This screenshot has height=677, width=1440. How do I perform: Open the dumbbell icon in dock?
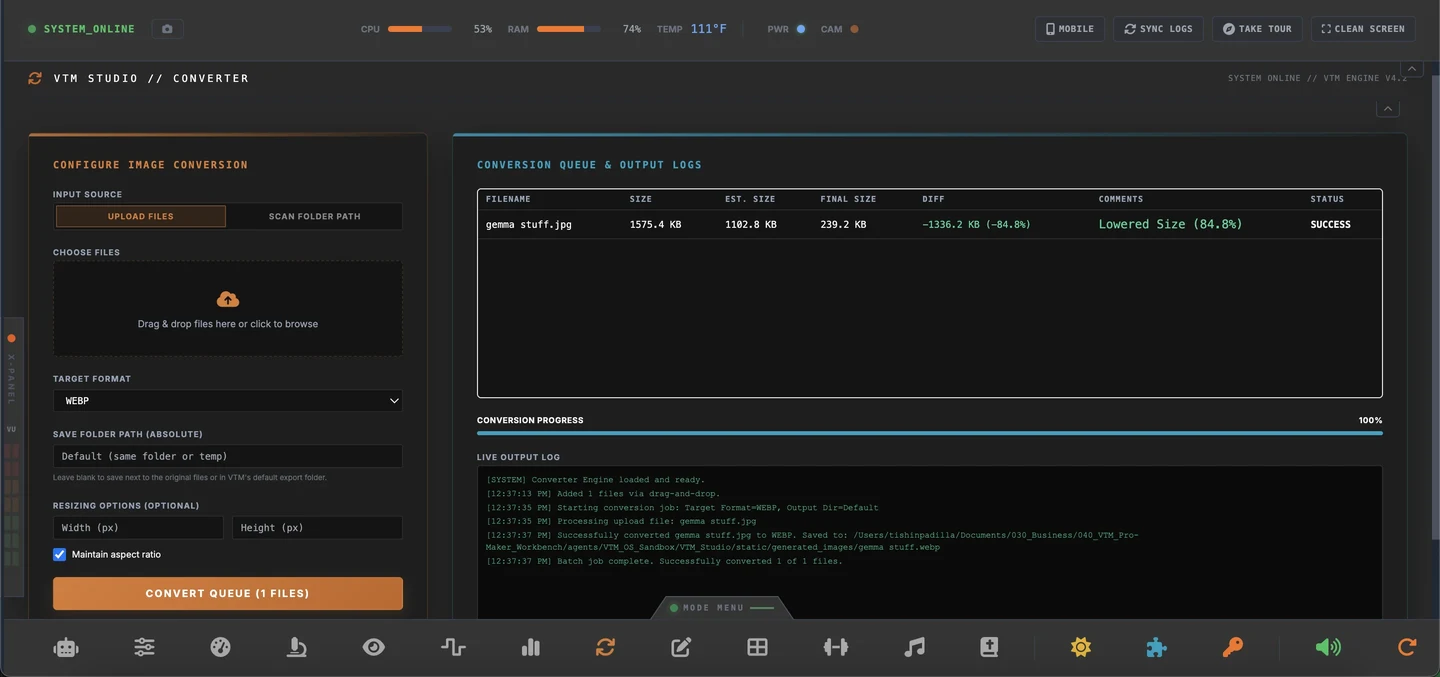tap(836, 647)
